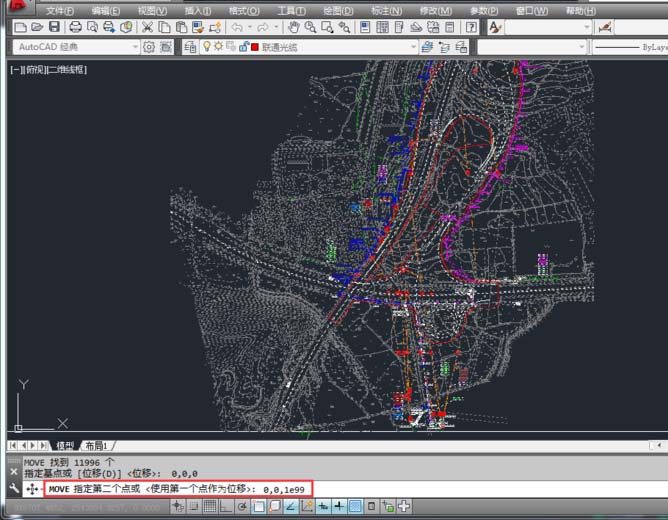Select the Cut scissors icon

[148, 27]
